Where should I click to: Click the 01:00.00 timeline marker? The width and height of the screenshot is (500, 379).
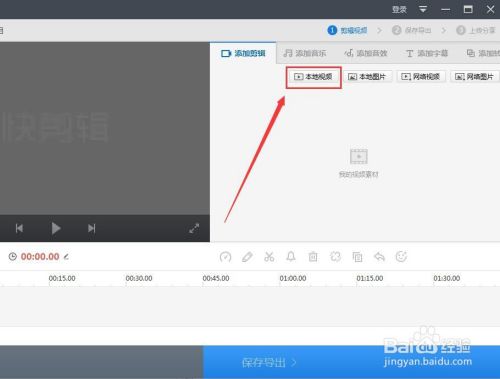pos(293,278)
